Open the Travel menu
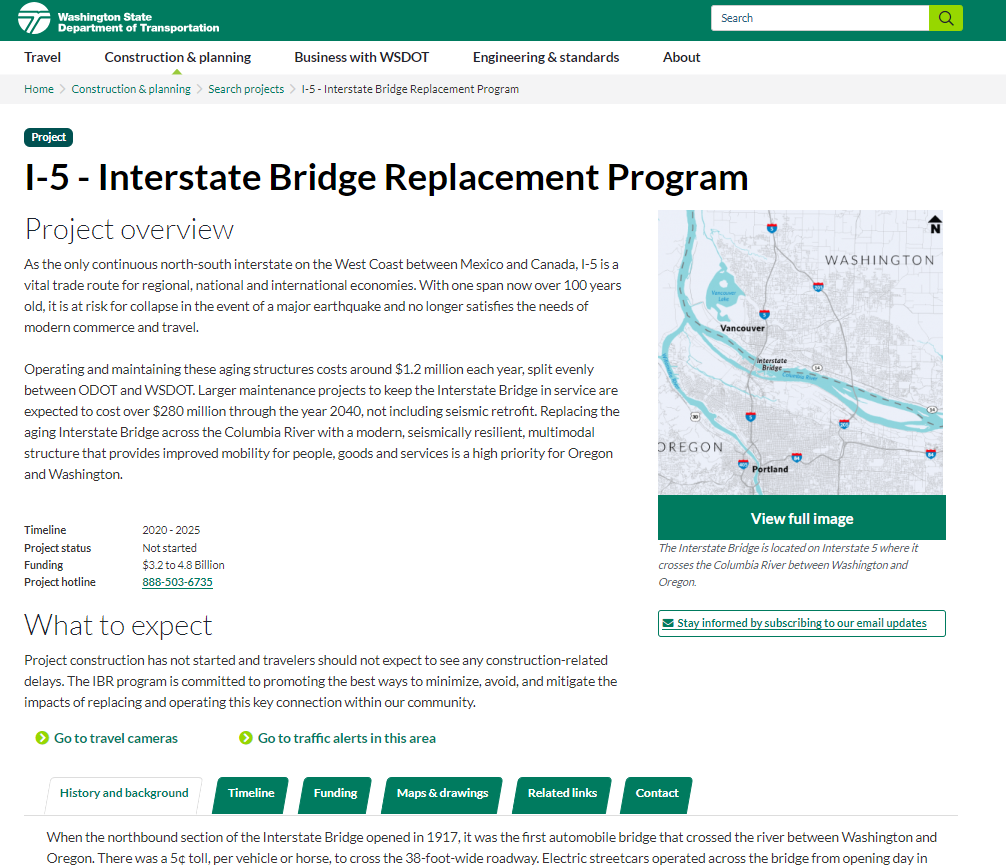 (43, 57)
